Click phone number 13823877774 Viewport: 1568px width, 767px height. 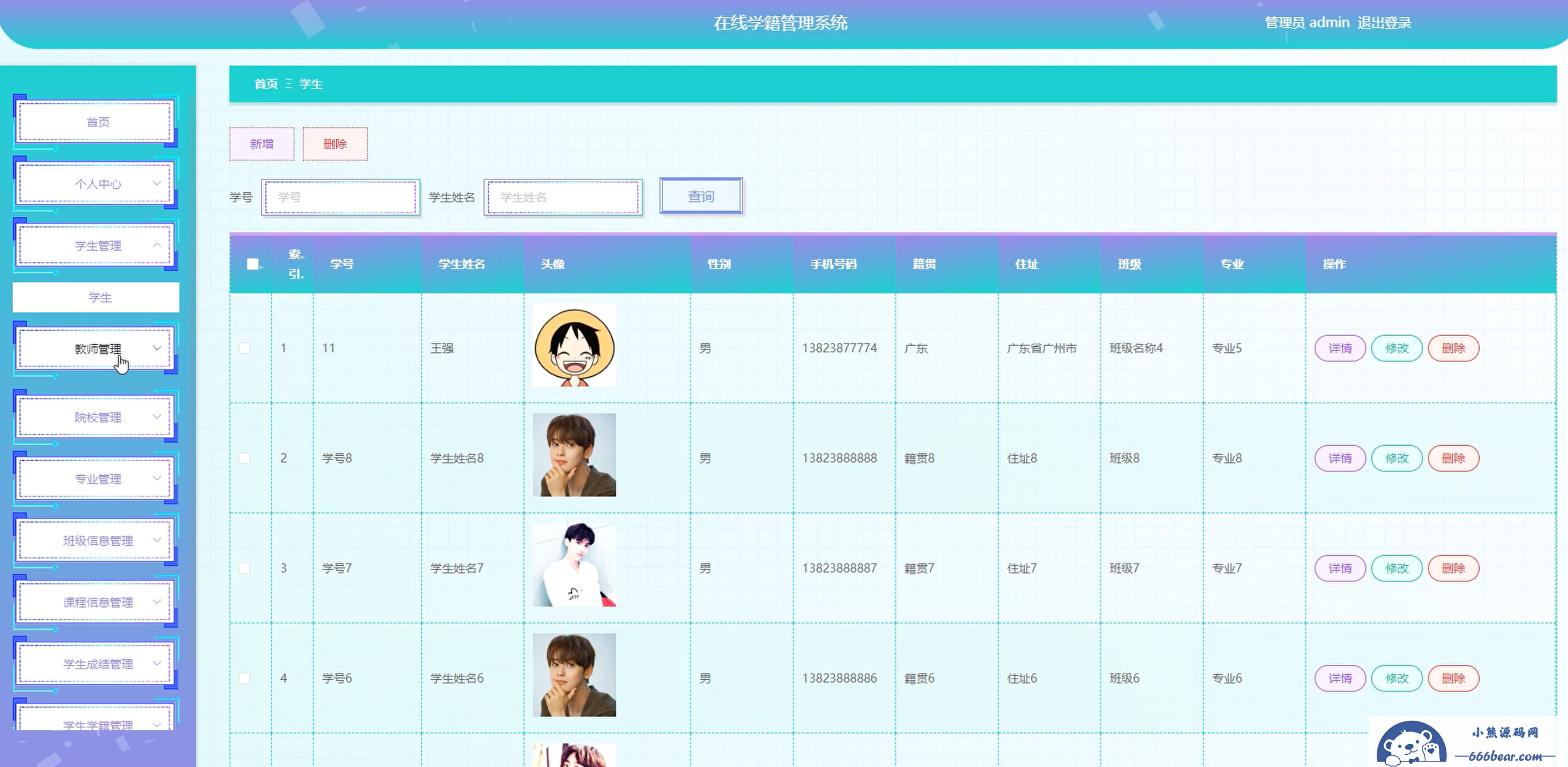[840, 348]
